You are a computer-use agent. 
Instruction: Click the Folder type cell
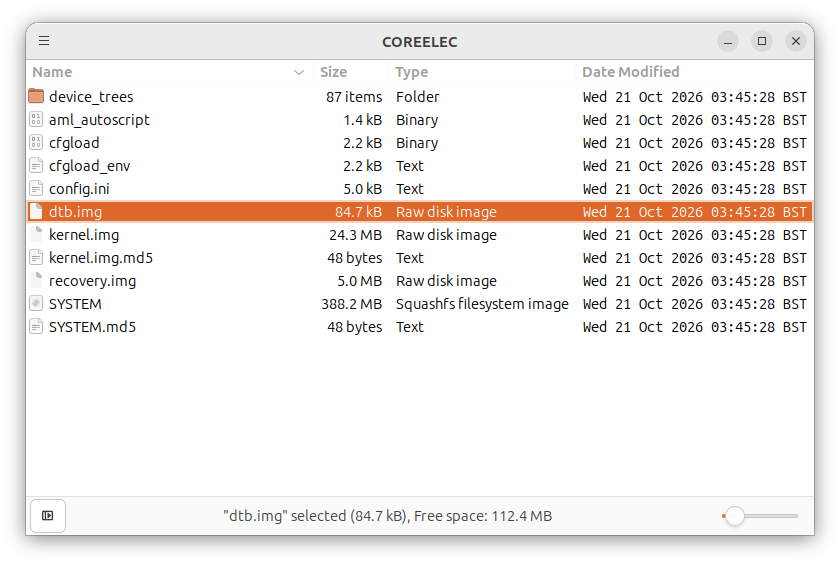click(x=417, y=97)
